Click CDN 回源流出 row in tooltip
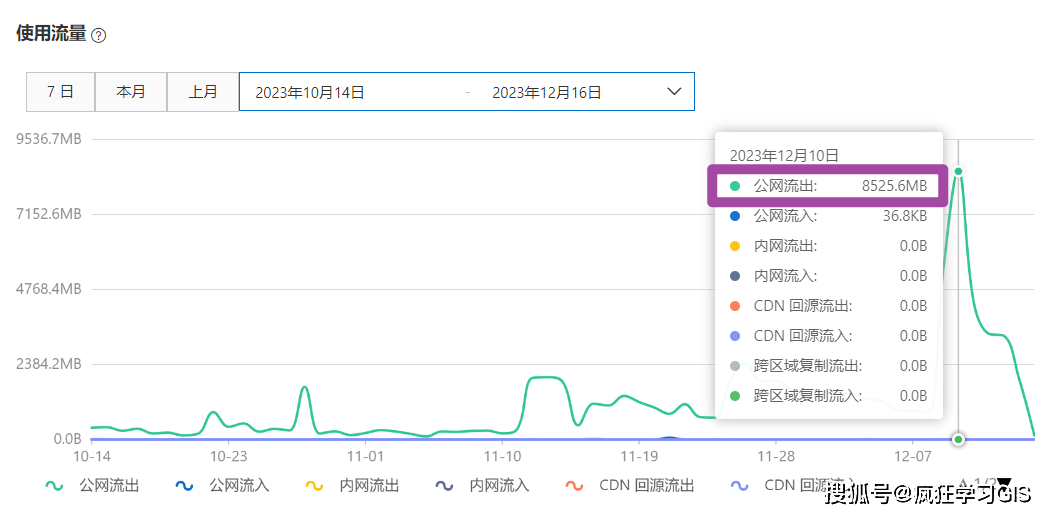 pyautogui.click(x=829, y=306)
